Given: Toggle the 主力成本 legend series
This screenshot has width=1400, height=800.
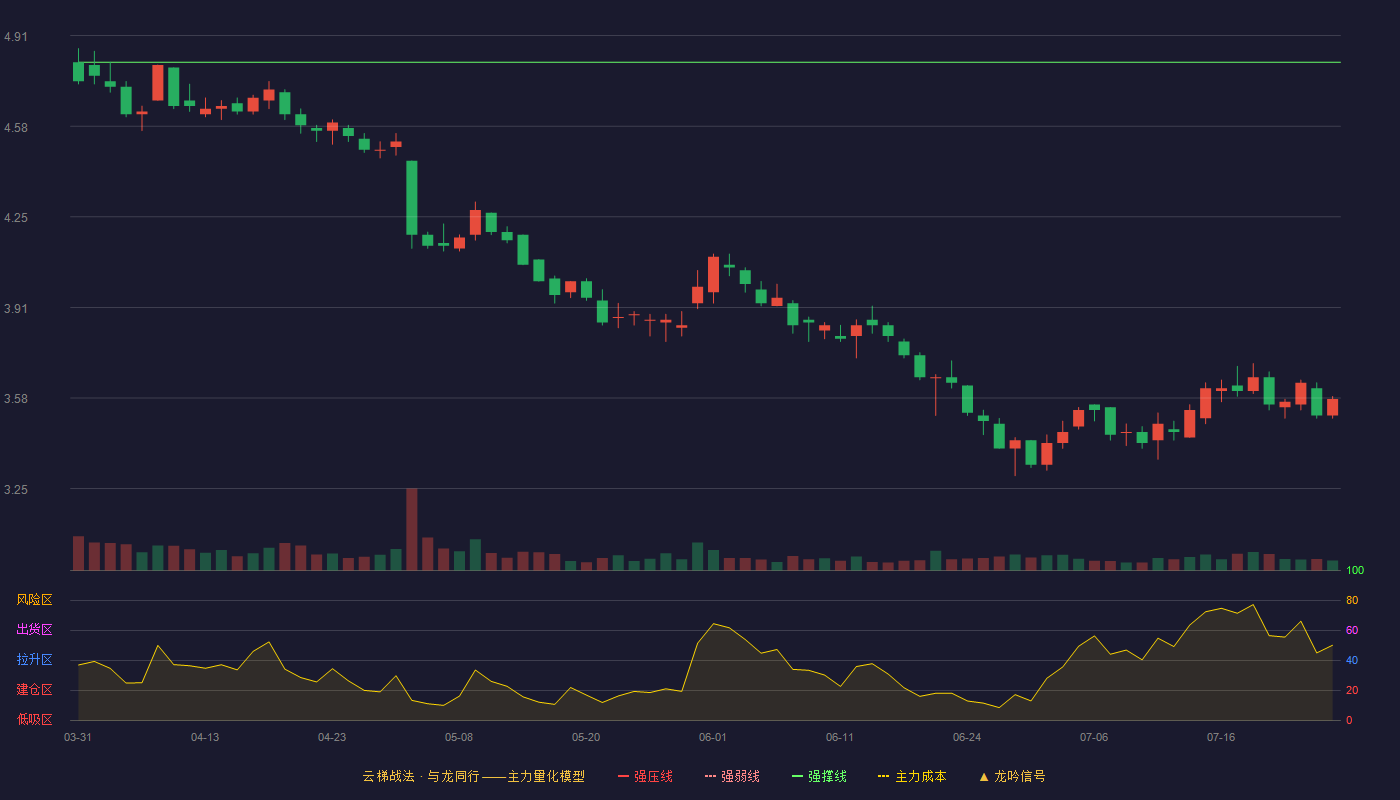Looking at the screenshot, I should point(912,776).
